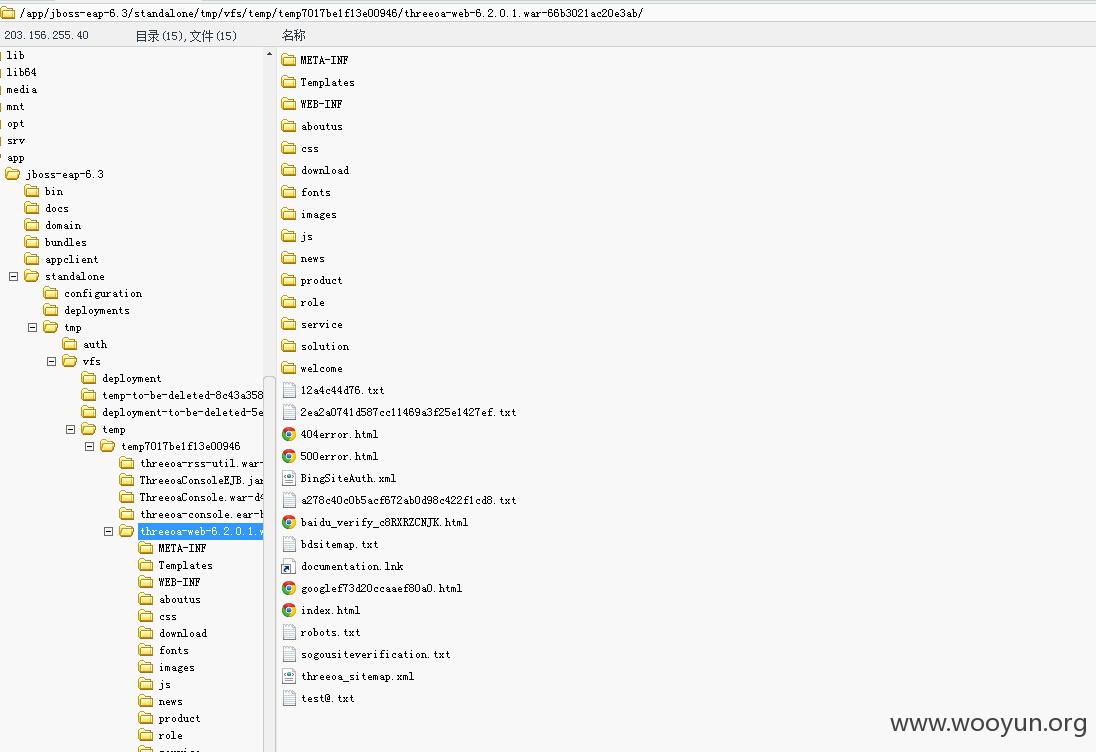
Task: Select the text file icon for robots.txt
Action: pyautogui.click(x=289, y=632)
